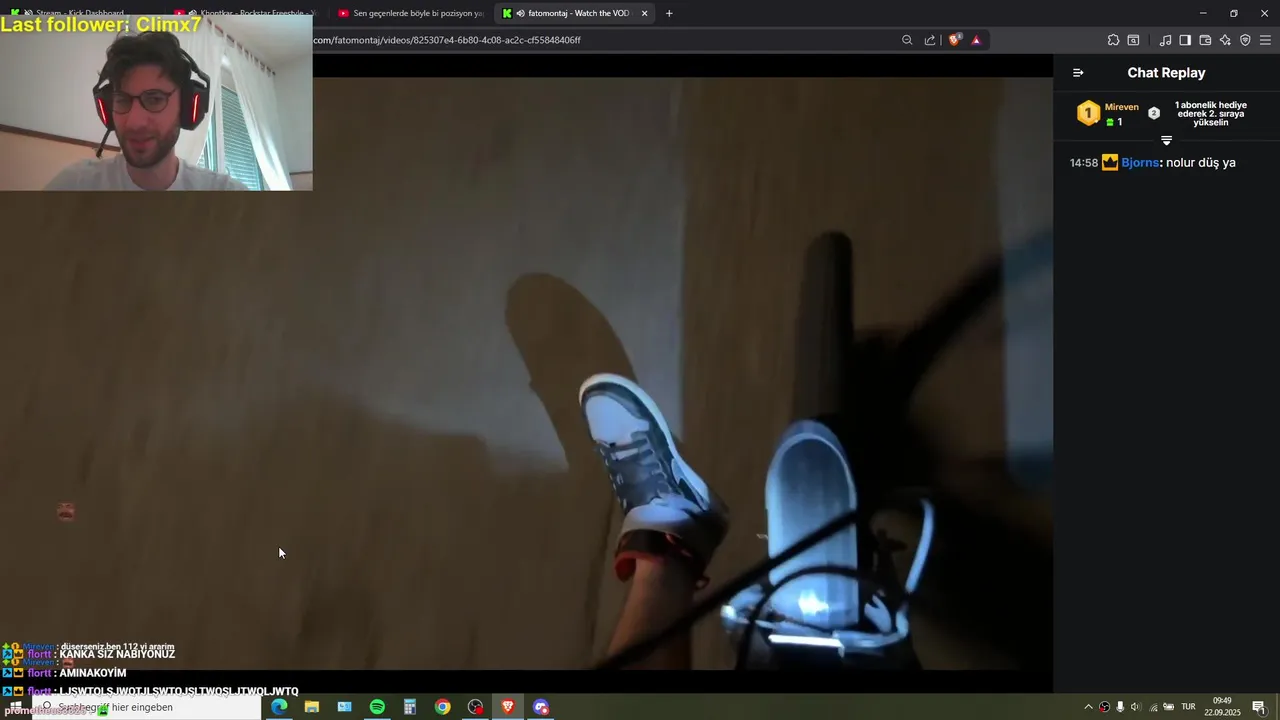The image size is (1280, 720).
Task: Open the clock showing 09:49 date flyout
Action: 1222,707
